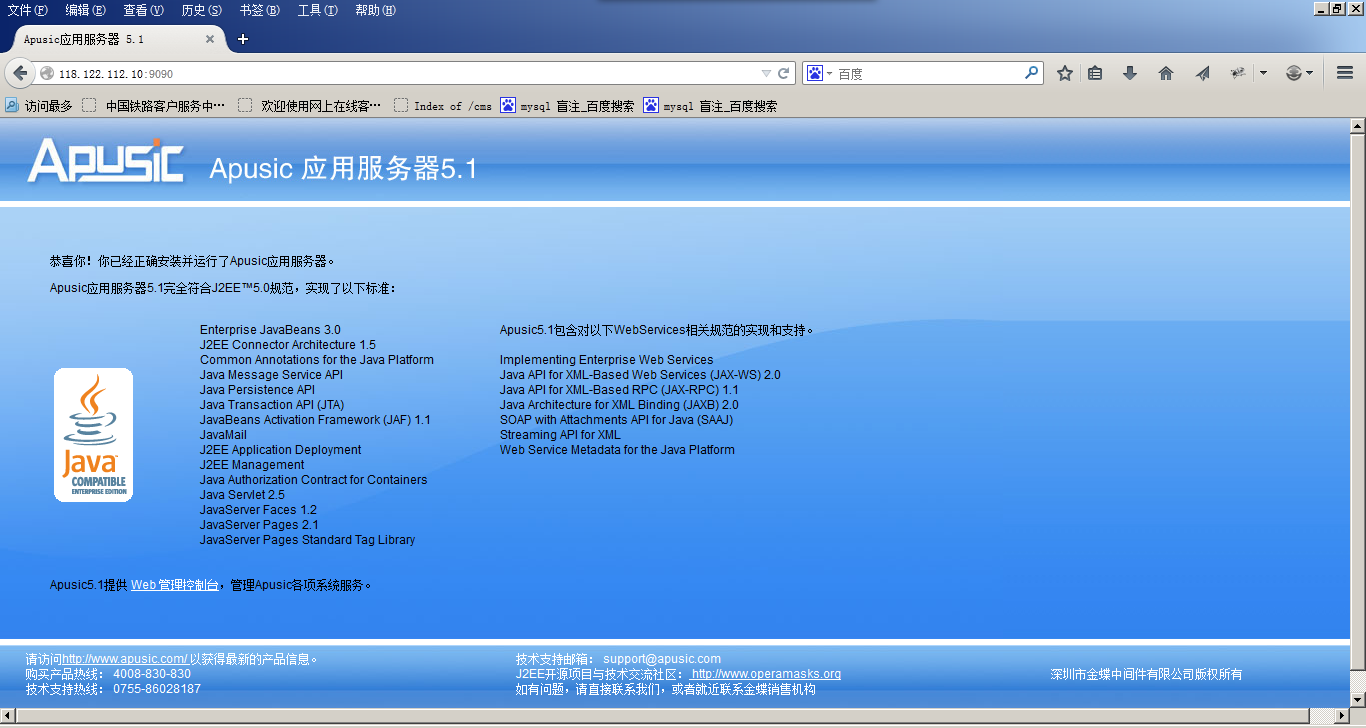Viewport: 1366px width, 728px height.
Task: Click horizontal scrollbar right arrow
Action: click(x=1340, y=716)
